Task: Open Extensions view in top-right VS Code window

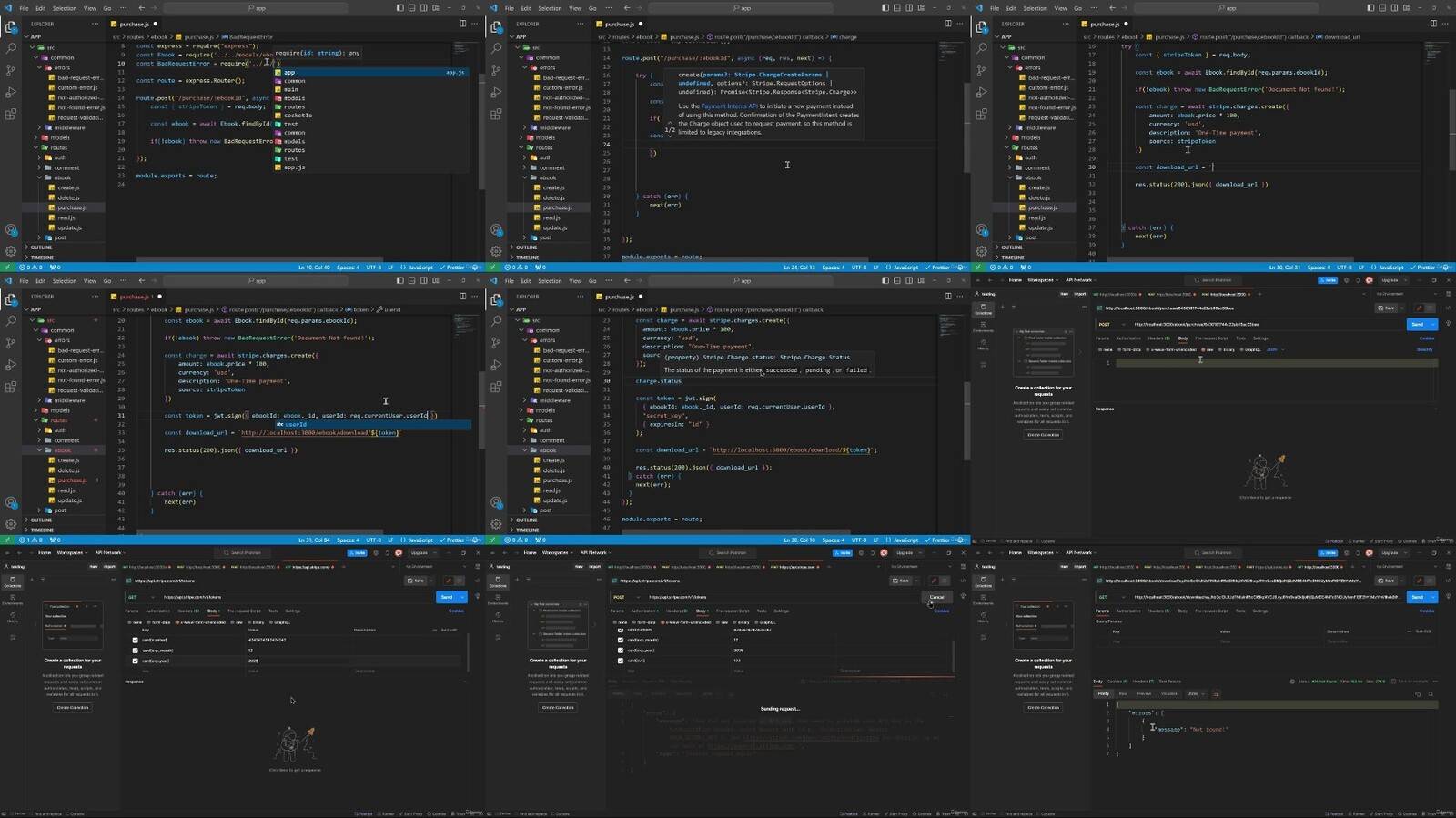Action: (981, 115)
